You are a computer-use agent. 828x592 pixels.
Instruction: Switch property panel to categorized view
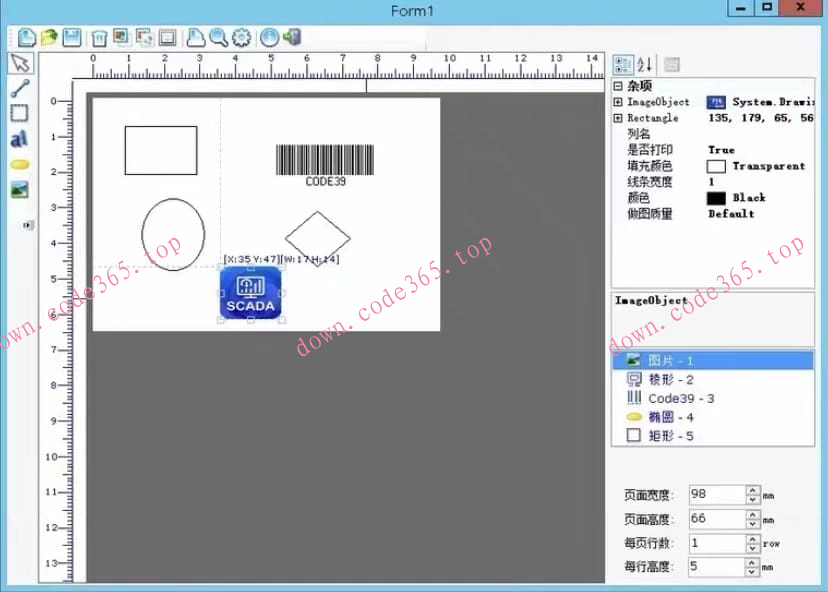tap(622, 64)
